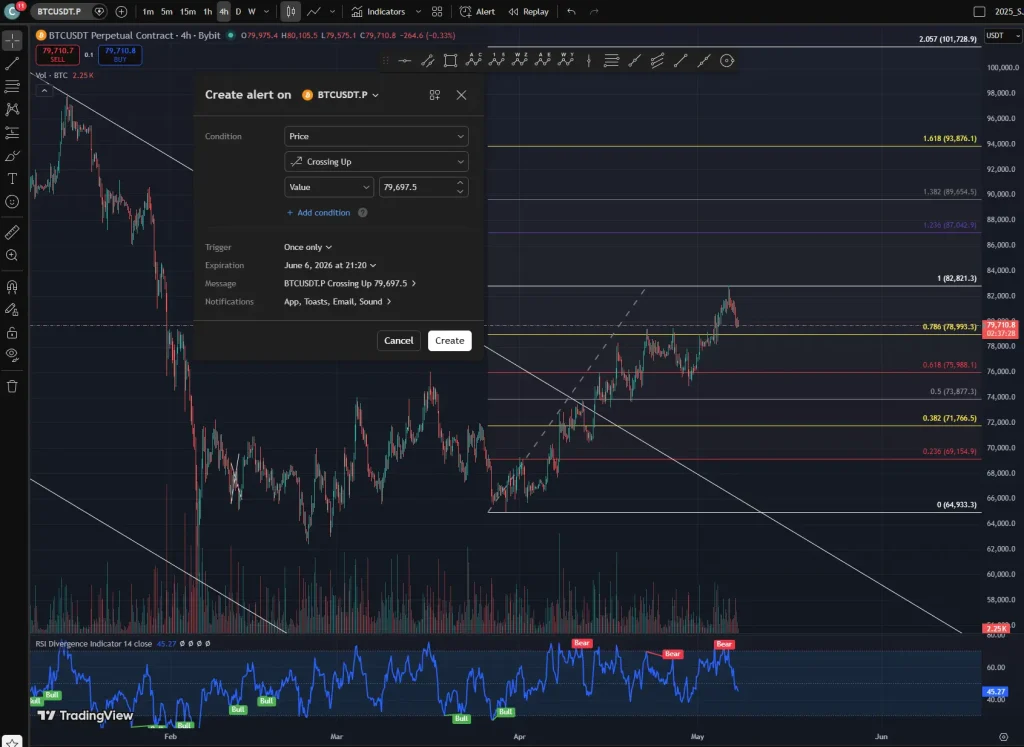Select the ruler measure tool
Image resolution: width=1024 pixels, height=747 pixels.
[x=12, y=232]
